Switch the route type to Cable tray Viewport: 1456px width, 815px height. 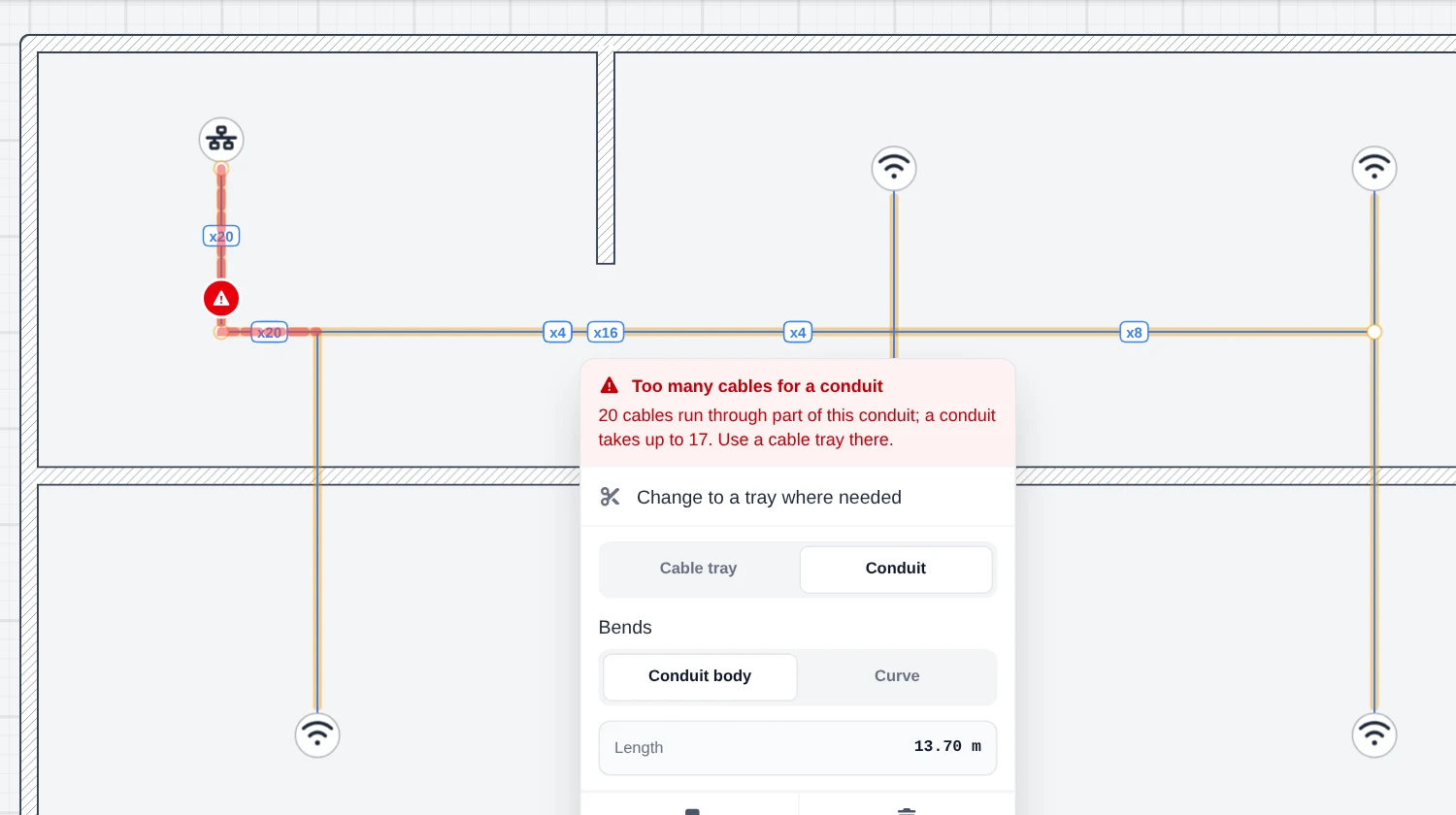coord(699,569)
